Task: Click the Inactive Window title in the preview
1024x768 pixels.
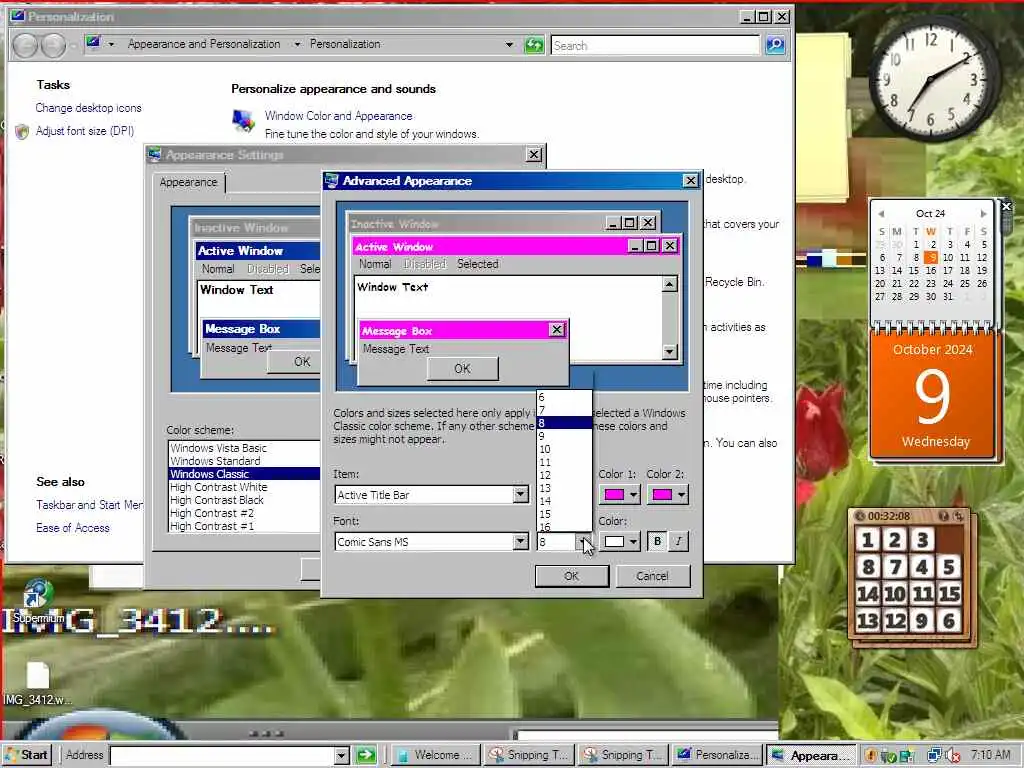Action: click(x=394, y=224)
